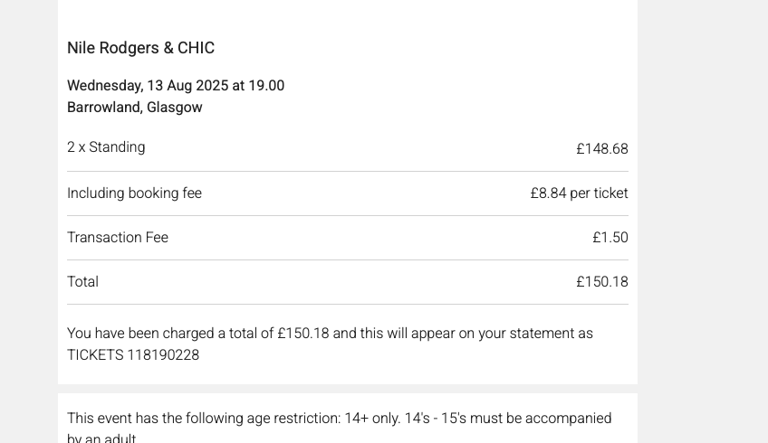Screen dimensions: 768x443
Task: Click the Nile Rodgers & CHIC event title
Action: click(x=141, y=48)
